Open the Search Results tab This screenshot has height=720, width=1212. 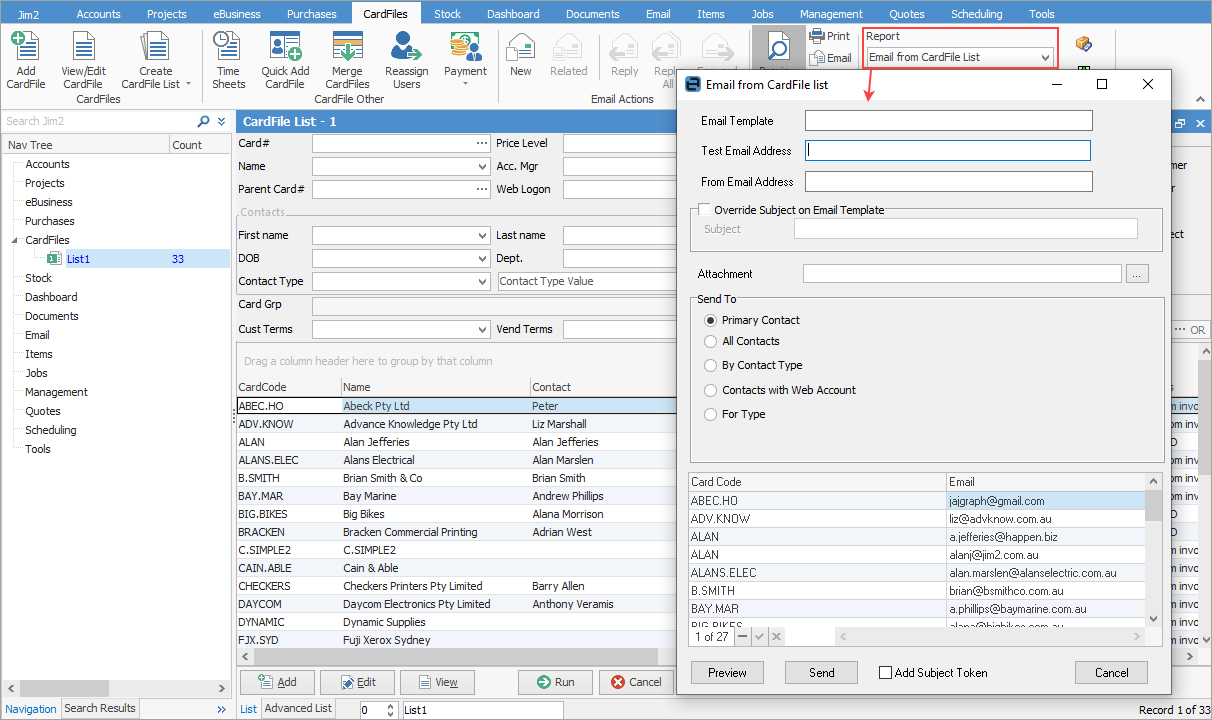click(x=100, y=709)
